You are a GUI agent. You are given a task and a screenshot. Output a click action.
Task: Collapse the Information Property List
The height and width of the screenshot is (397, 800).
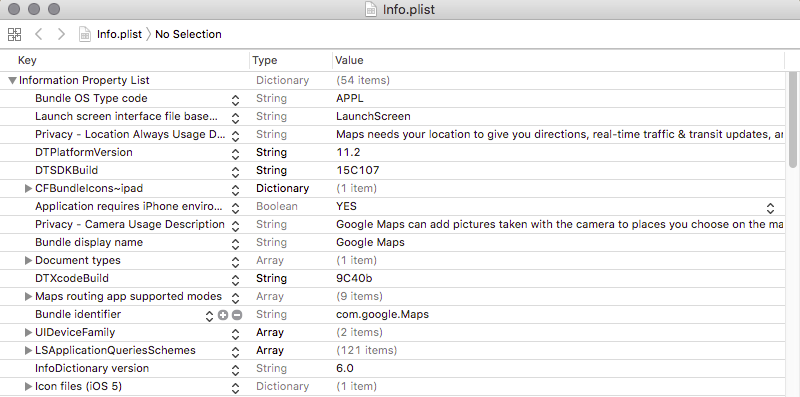13,81
